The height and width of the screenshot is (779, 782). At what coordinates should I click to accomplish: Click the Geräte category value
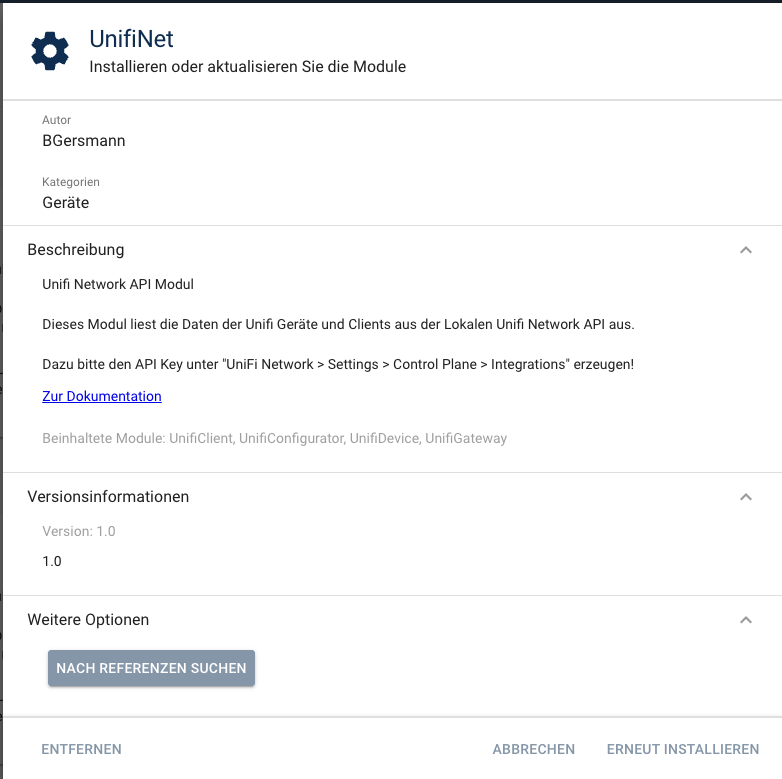[66, 203]
